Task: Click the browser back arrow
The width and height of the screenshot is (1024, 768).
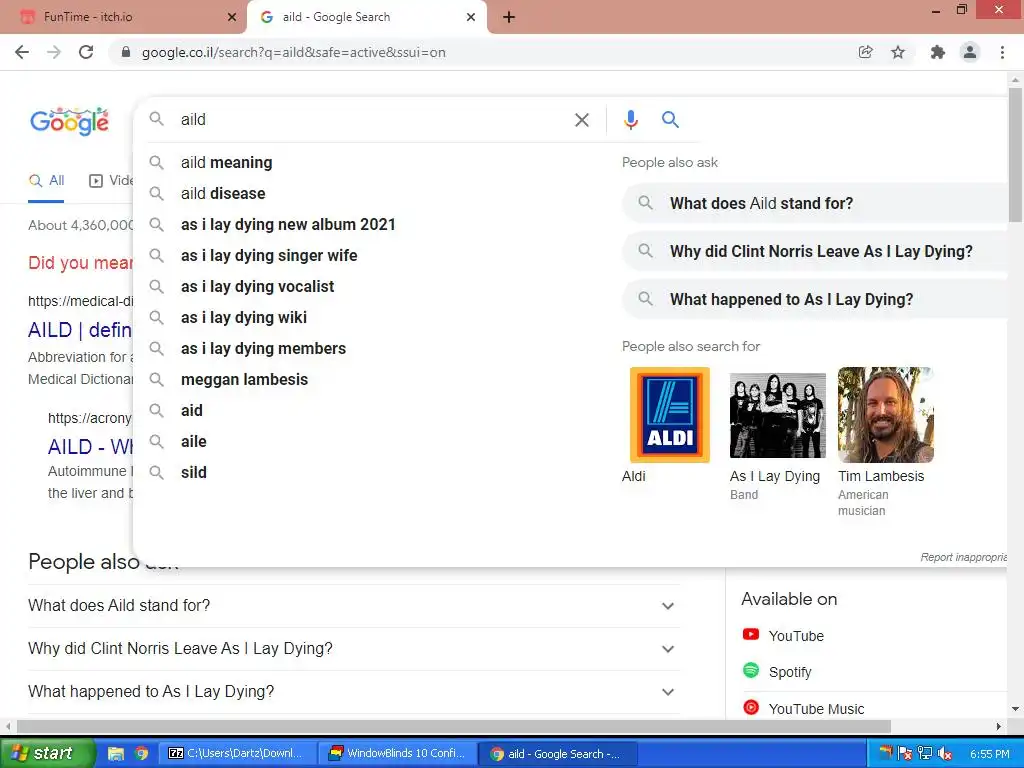Action: click(22, 52)
